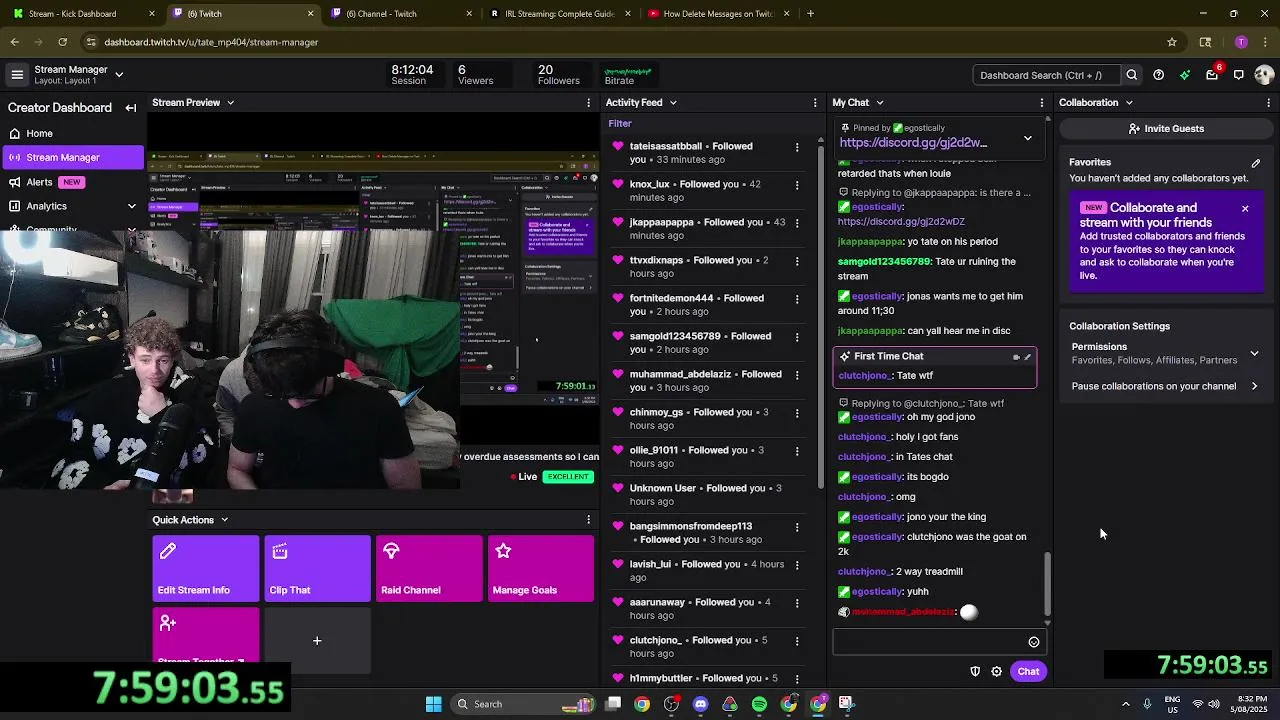Screen dimensions: 1280x720
Task: Expand the My Chat title dropdown
Action: click(x=880, y=103)
